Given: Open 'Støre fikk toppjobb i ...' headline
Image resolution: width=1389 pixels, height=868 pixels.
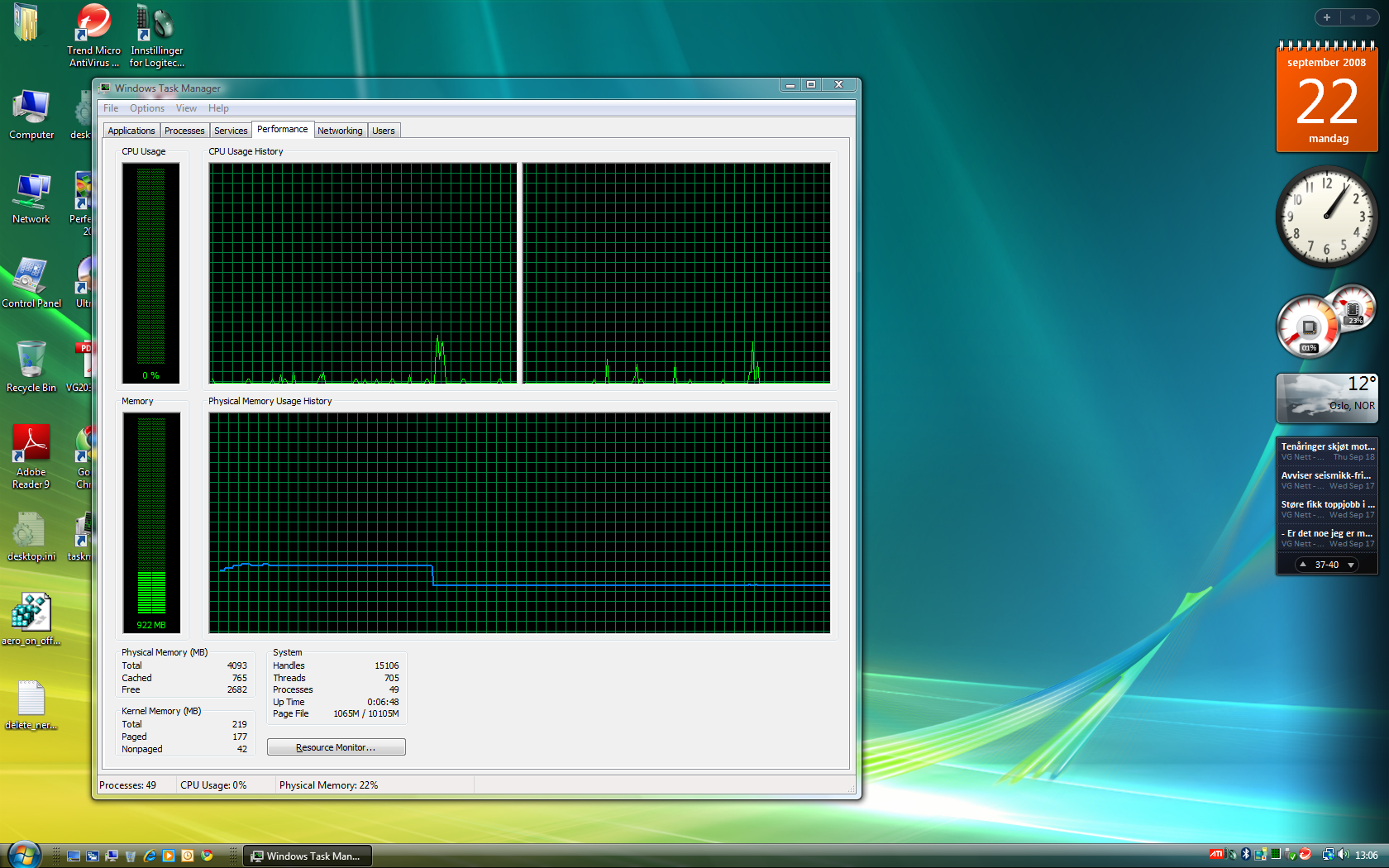Looking at the screenshot, I should coord(1327,509).
